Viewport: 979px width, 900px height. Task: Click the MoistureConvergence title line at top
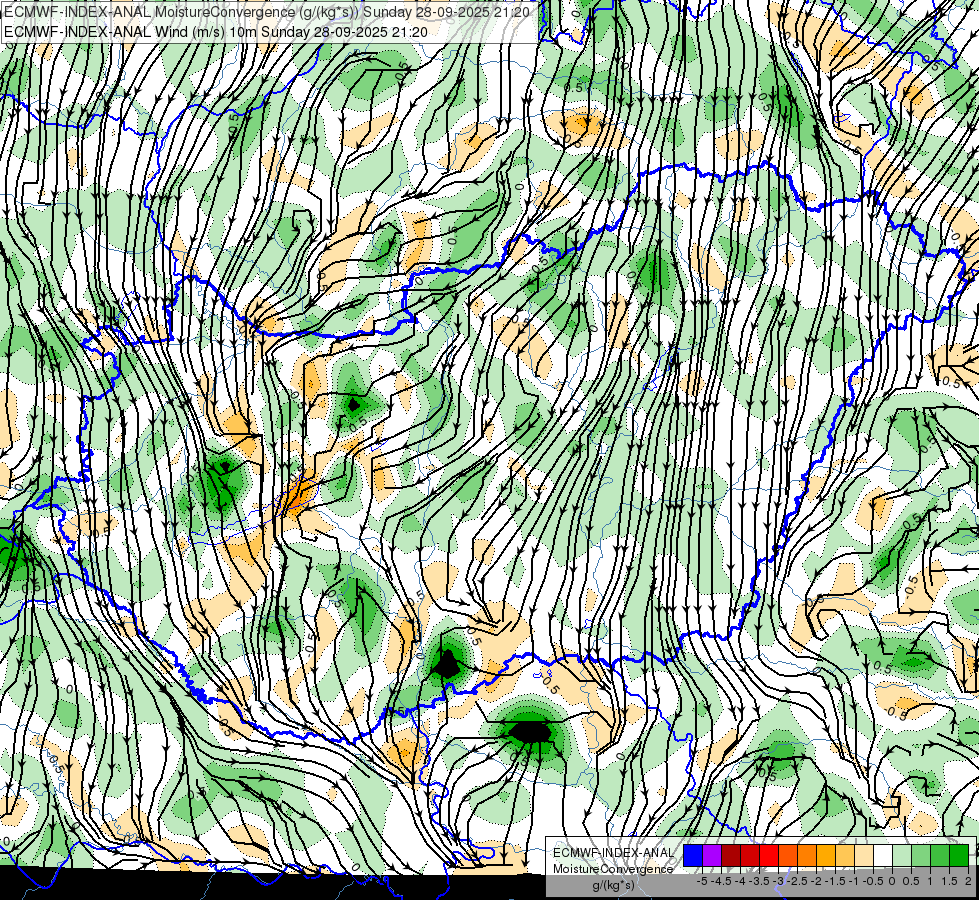pyautogui.click(x=267, y=12)
